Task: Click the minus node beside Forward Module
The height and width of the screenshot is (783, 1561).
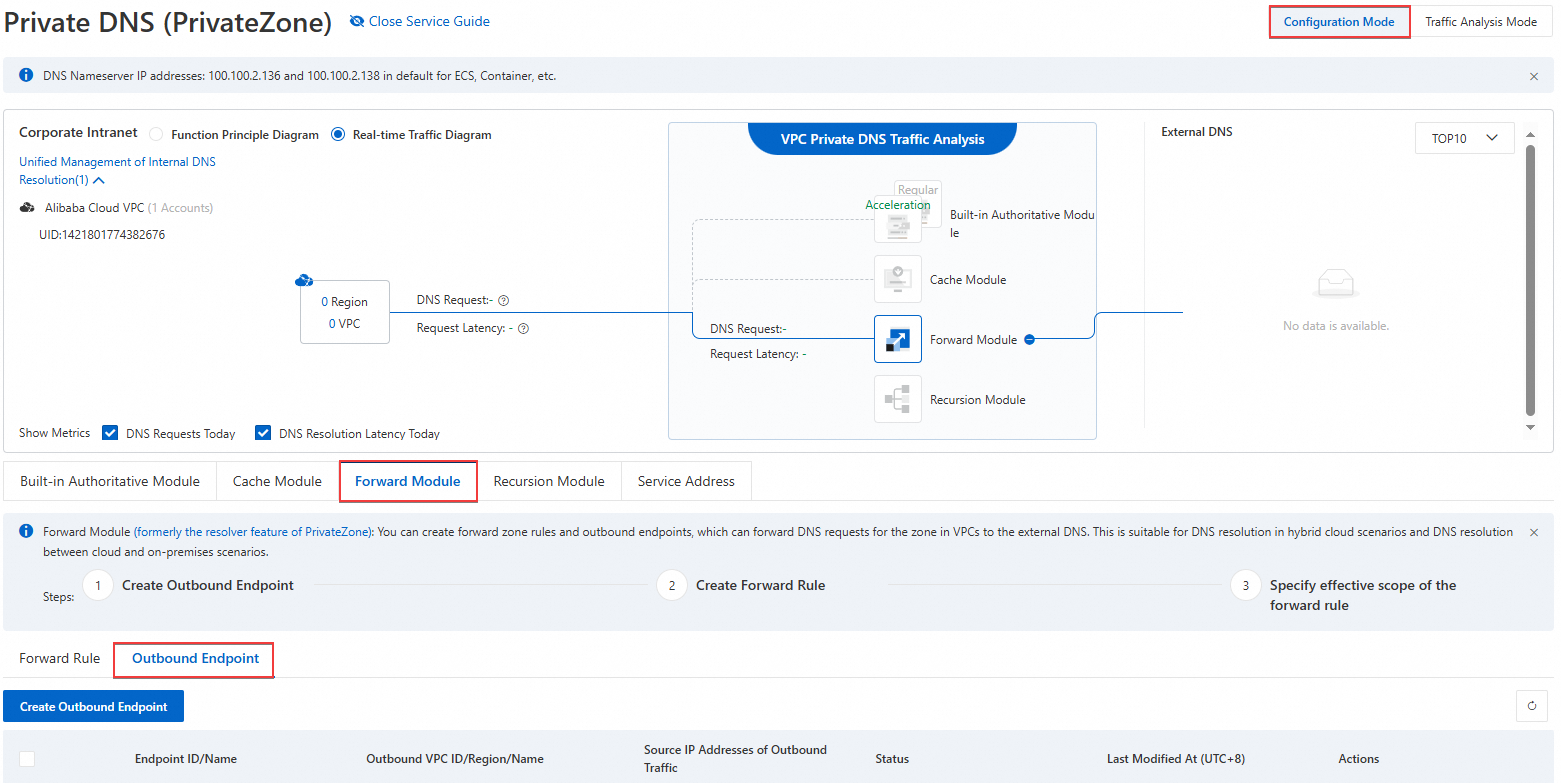Action: pyautogui.click(x=1029, y=339)
